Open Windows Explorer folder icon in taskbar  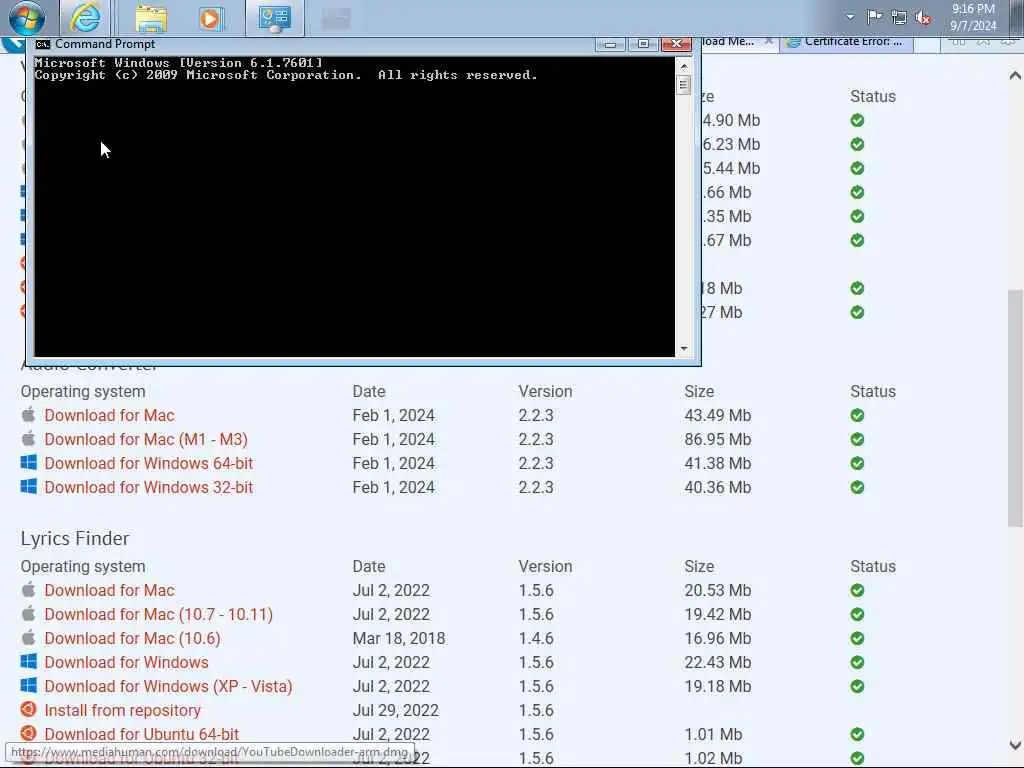[151, 18]
